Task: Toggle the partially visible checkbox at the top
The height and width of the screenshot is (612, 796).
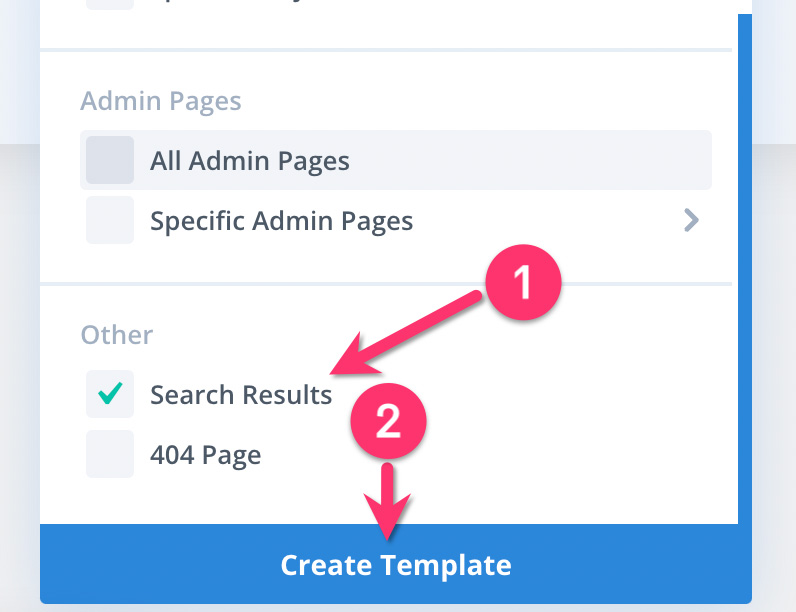Action: [110, 5]
